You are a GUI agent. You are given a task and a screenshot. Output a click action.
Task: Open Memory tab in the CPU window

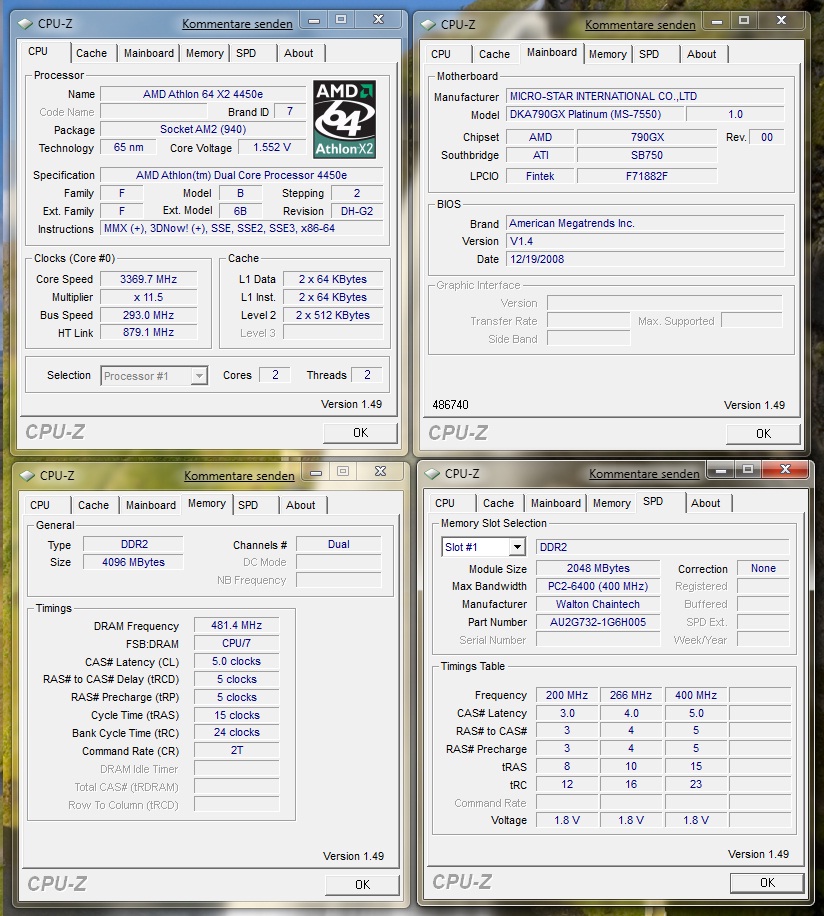pos(204,53)
